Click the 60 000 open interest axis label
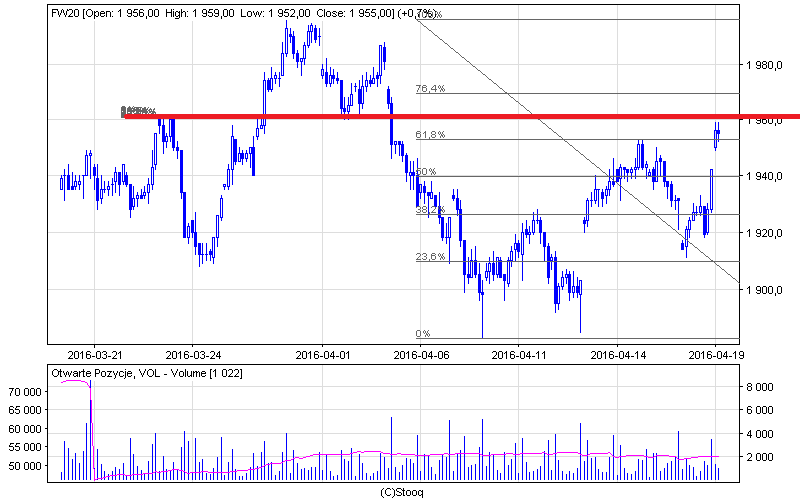 pos(25,429)
